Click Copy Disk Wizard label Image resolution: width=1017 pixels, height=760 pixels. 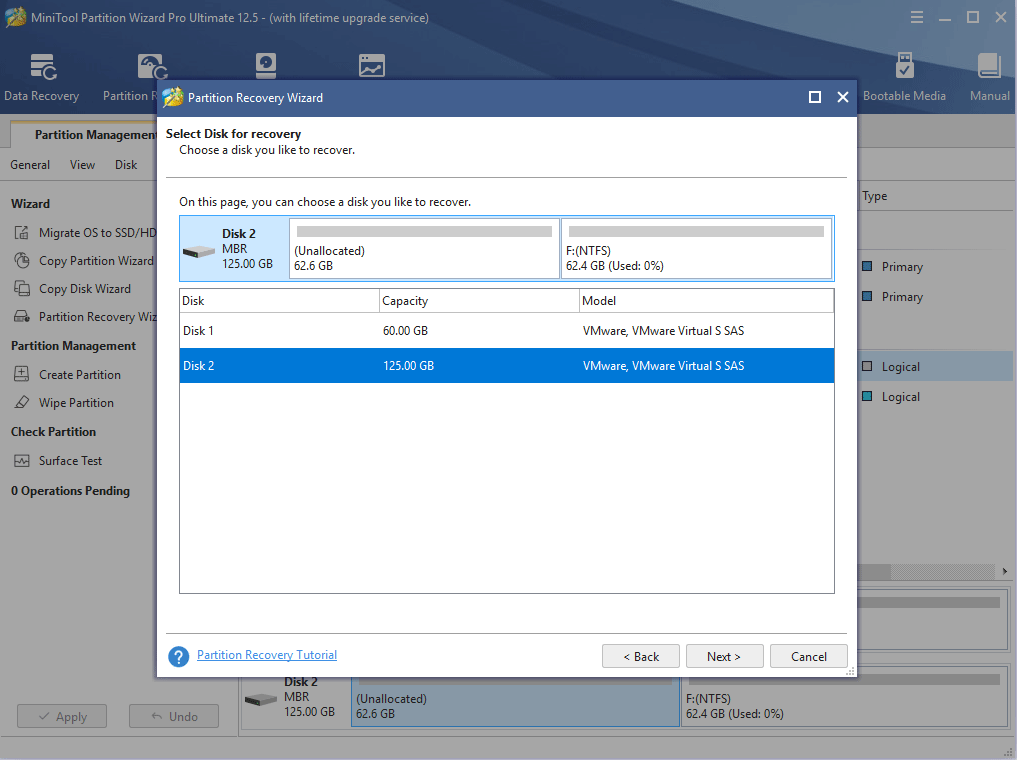tap(85, 289)
